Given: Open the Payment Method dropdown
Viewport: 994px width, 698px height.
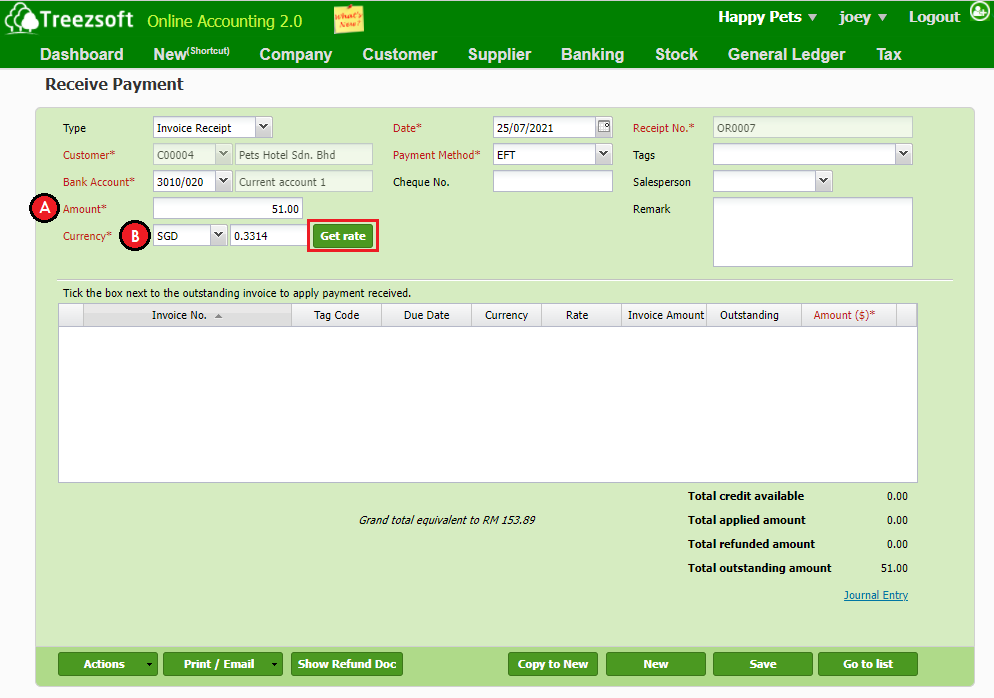Looking at the screenshot, I should pos(603,154).
